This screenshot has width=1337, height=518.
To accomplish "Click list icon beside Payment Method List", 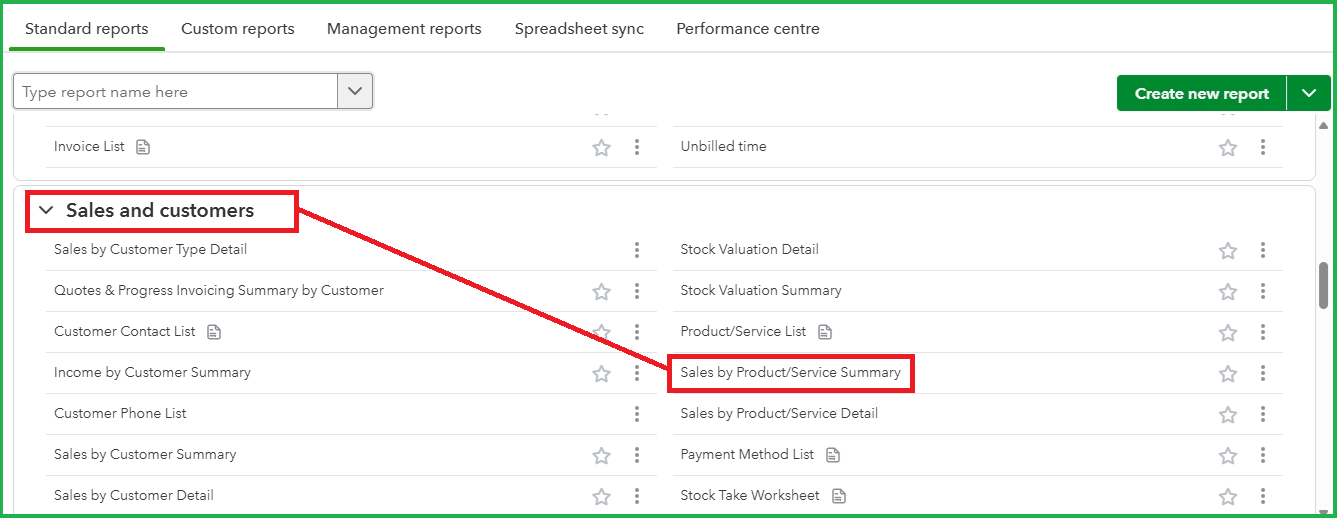I will pyautogui.click(x=833, y=455).
